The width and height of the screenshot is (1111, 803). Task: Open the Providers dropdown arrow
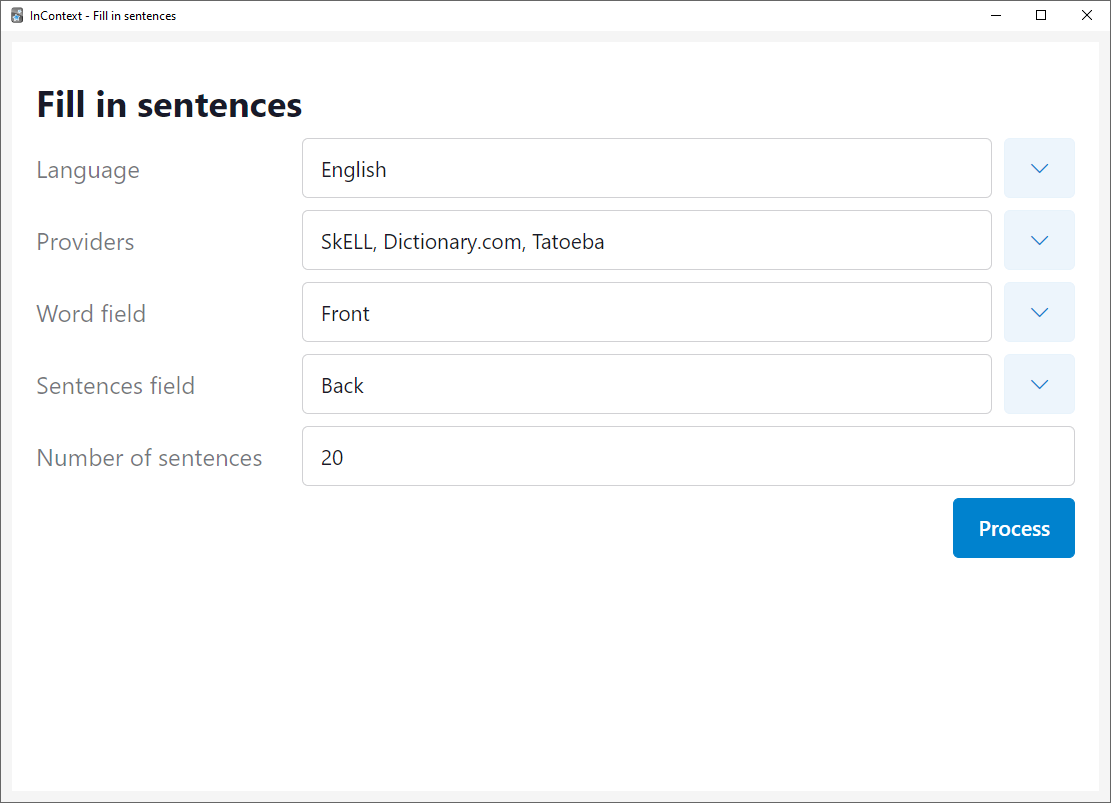coord(1039,240)
